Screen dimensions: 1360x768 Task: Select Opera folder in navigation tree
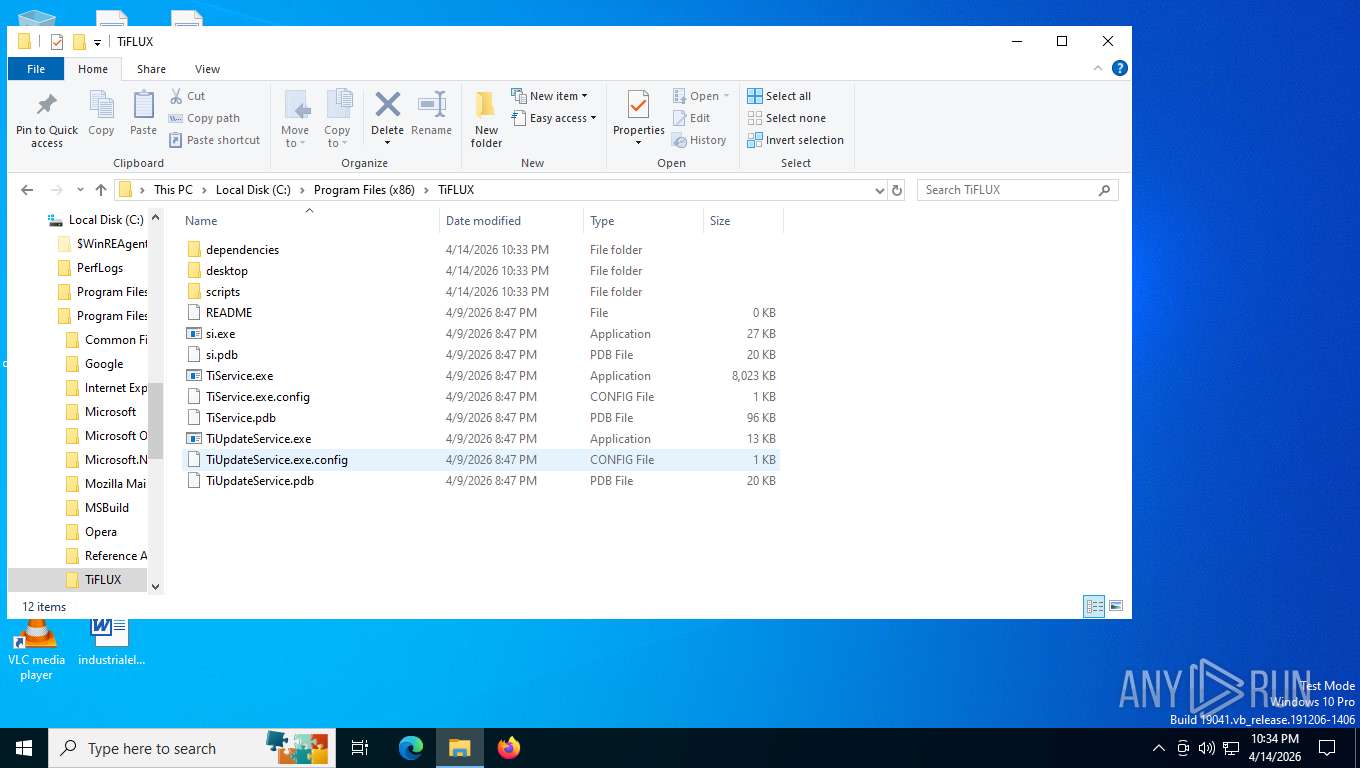pyautogui.click(x=91, y=532)
